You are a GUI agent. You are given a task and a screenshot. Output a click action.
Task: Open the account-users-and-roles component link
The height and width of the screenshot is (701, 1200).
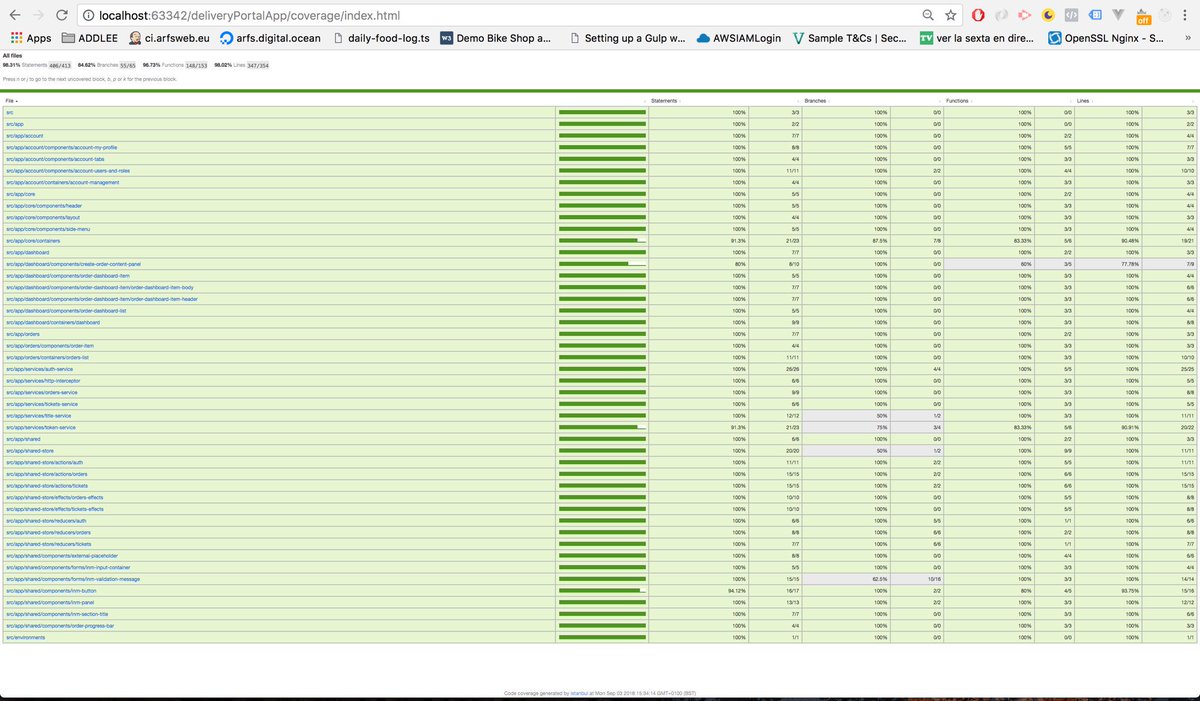(x=68, y=170)
